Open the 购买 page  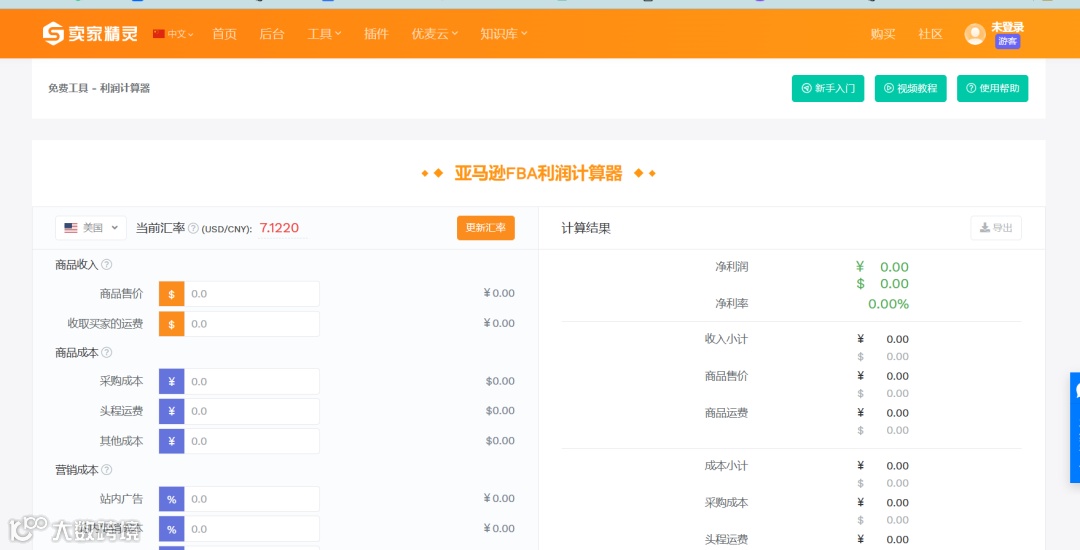click(x=883, y=34)
